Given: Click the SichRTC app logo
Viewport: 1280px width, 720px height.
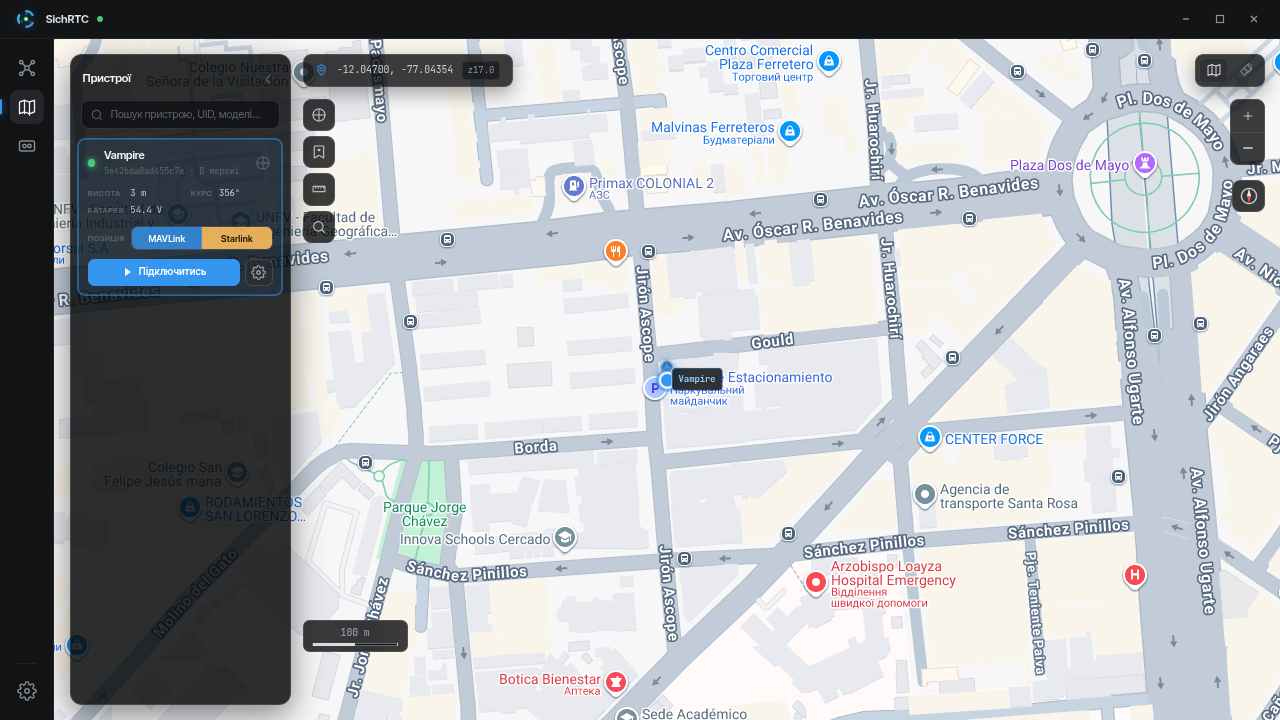Looking at the screenshot, I should [x=26, y=19].
